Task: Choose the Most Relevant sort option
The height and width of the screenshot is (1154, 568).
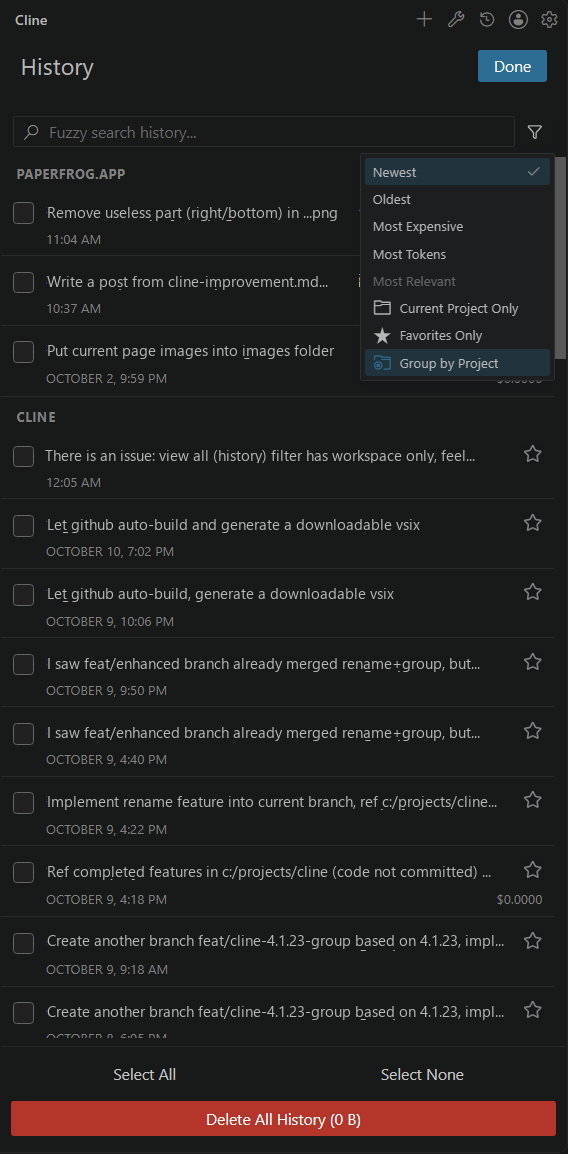Action: [457, 281]
